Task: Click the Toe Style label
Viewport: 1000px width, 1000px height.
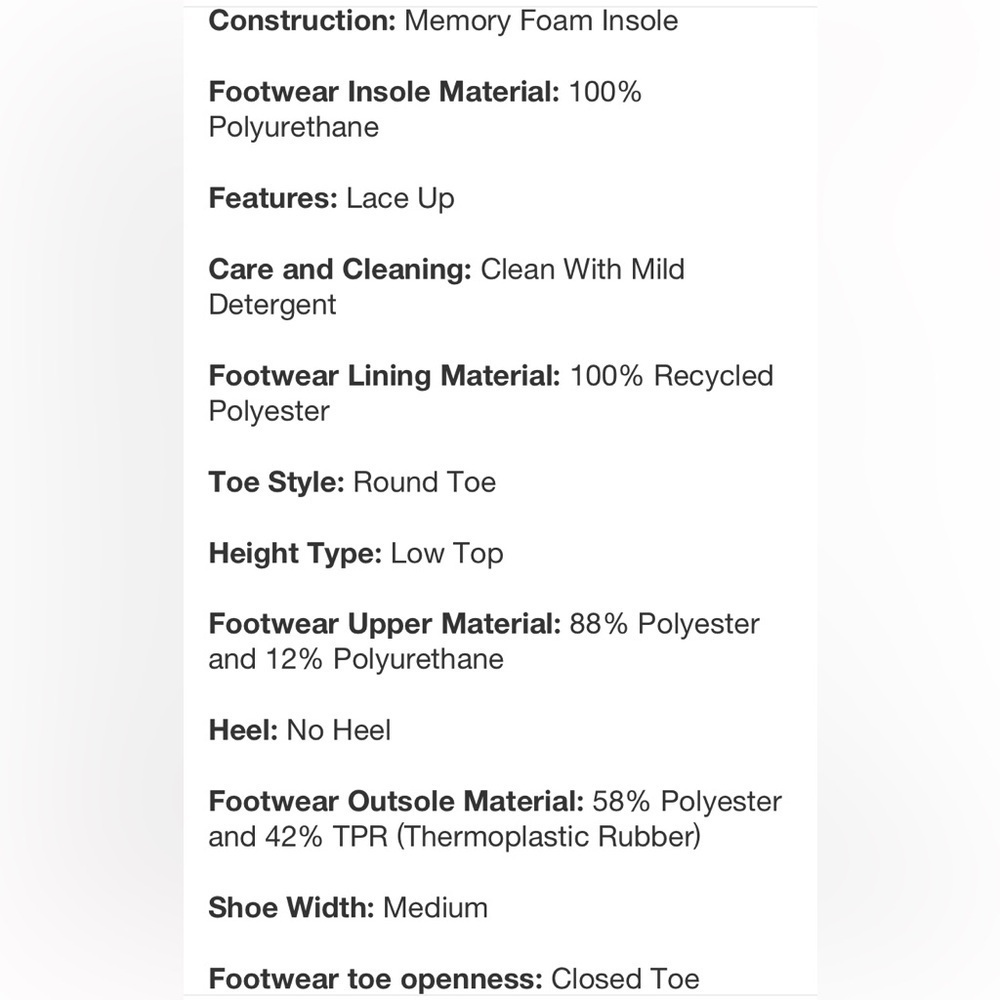Action: [276, 482]
